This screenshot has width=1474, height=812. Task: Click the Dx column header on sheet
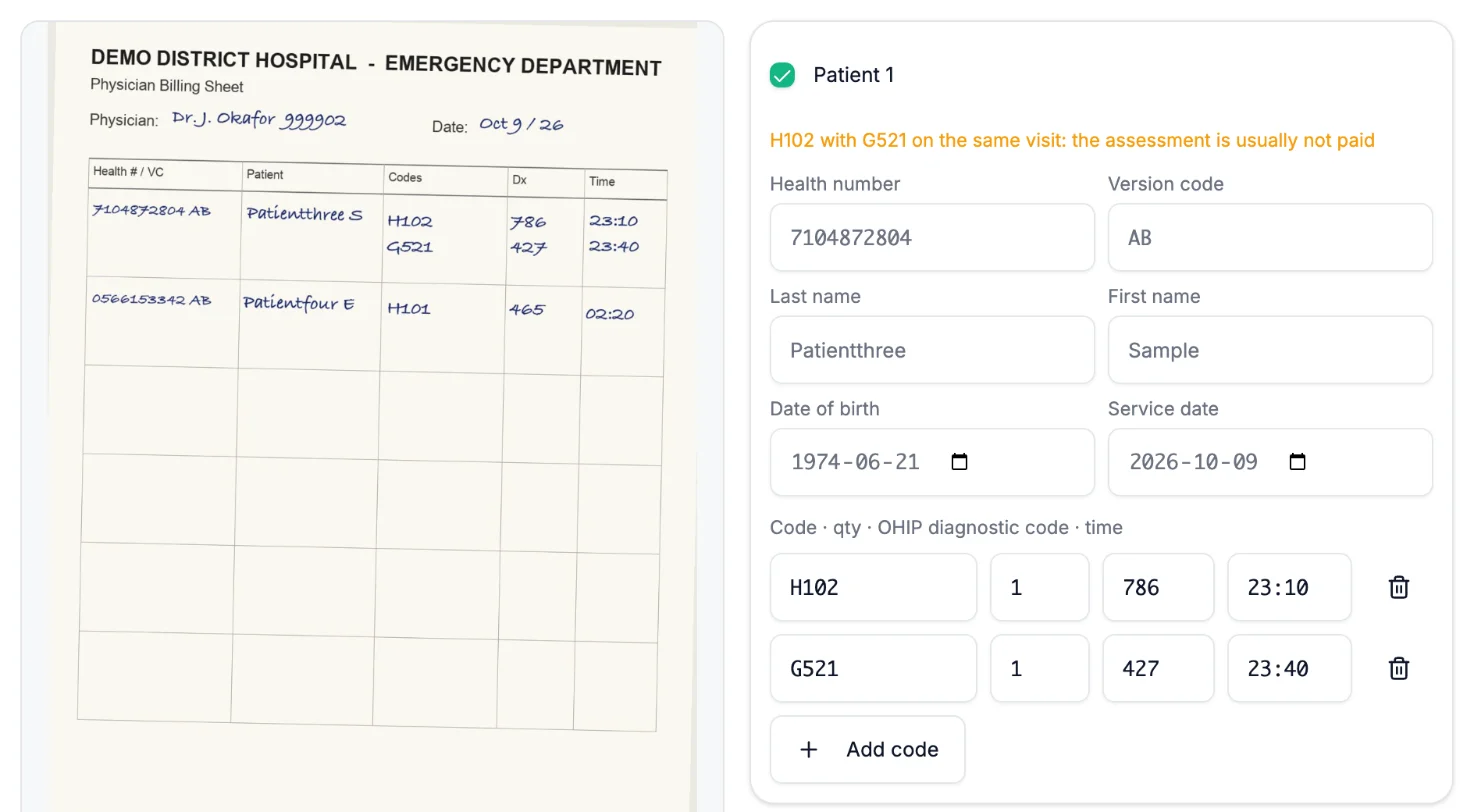pyautogui.click(x=520, y=180)
